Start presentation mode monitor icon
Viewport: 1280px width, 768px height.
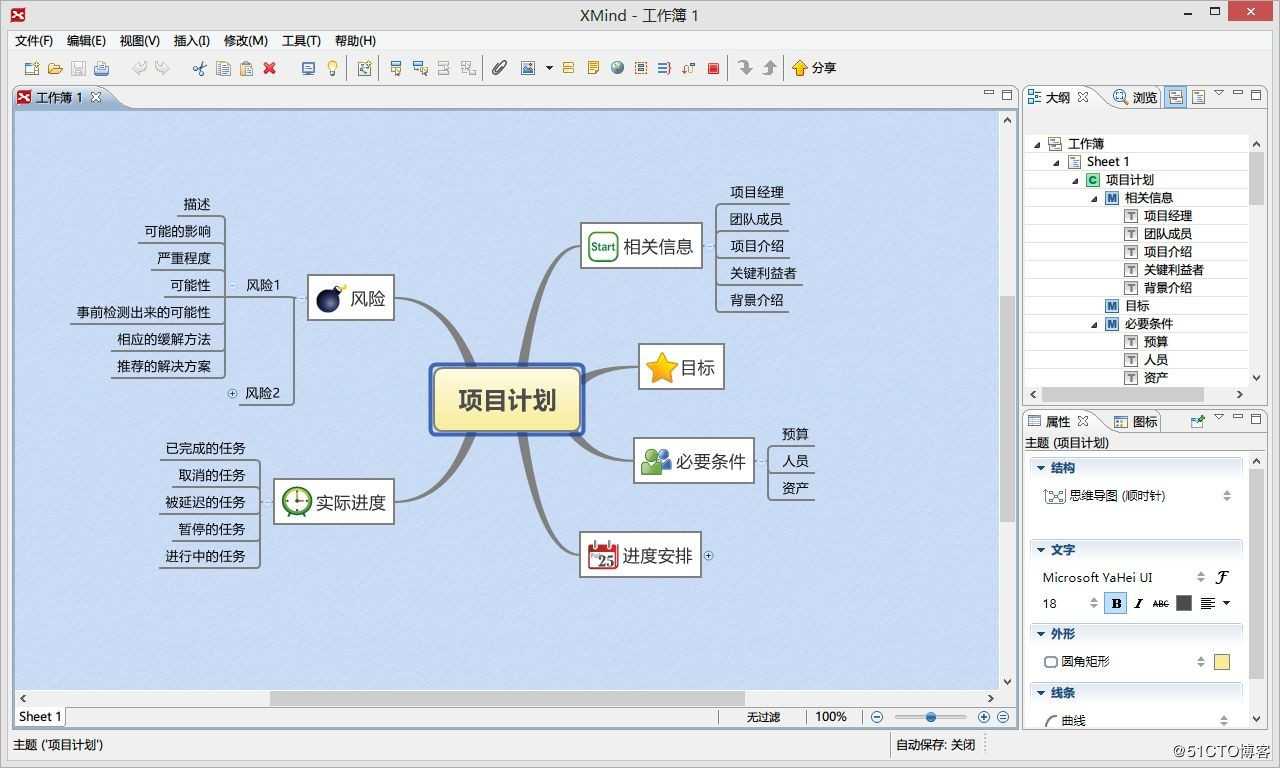coord(308,68)
